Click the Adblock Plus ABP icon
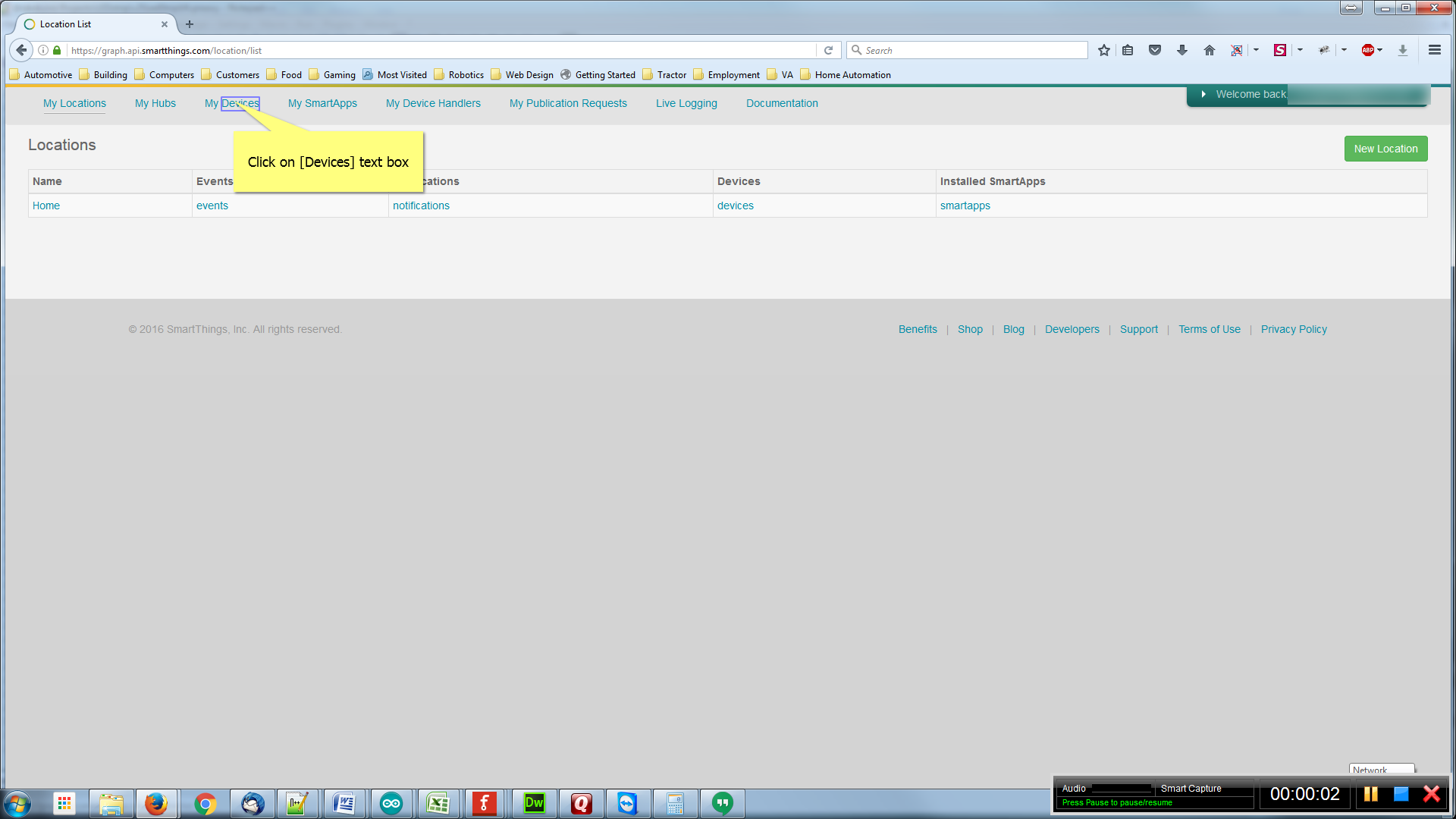The width and height of the screenshot is (1456, 819). coord(1367,50)
